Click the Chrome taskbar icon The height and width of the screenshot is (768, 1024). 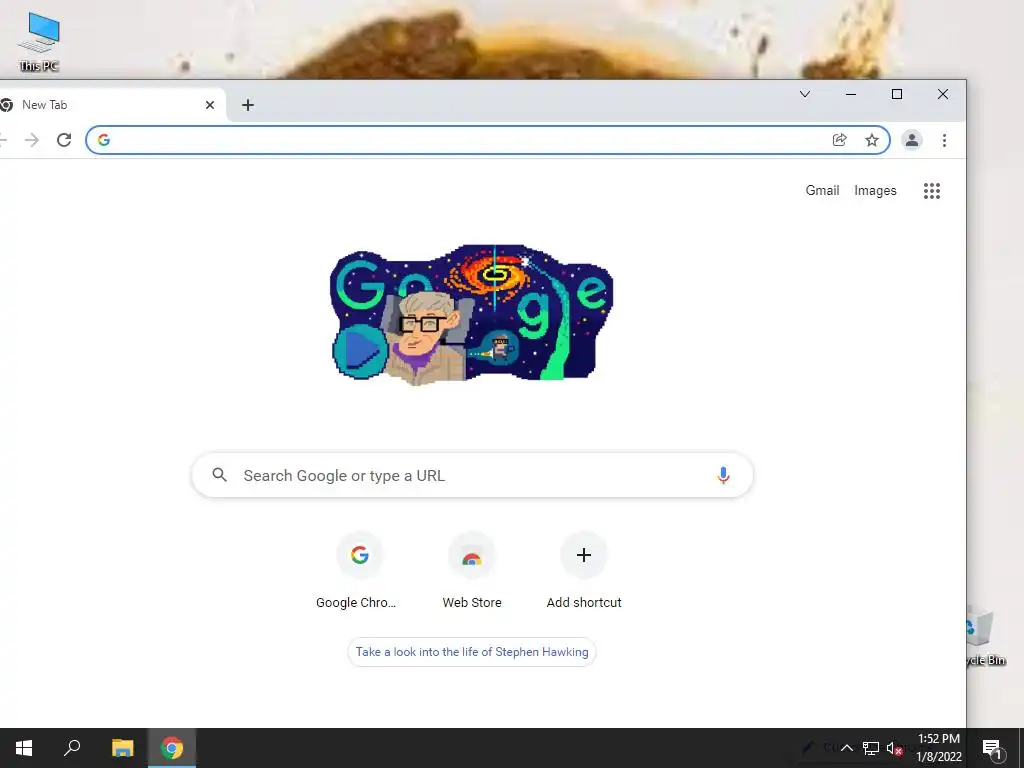pyautogui.click(x=172, y=748)
